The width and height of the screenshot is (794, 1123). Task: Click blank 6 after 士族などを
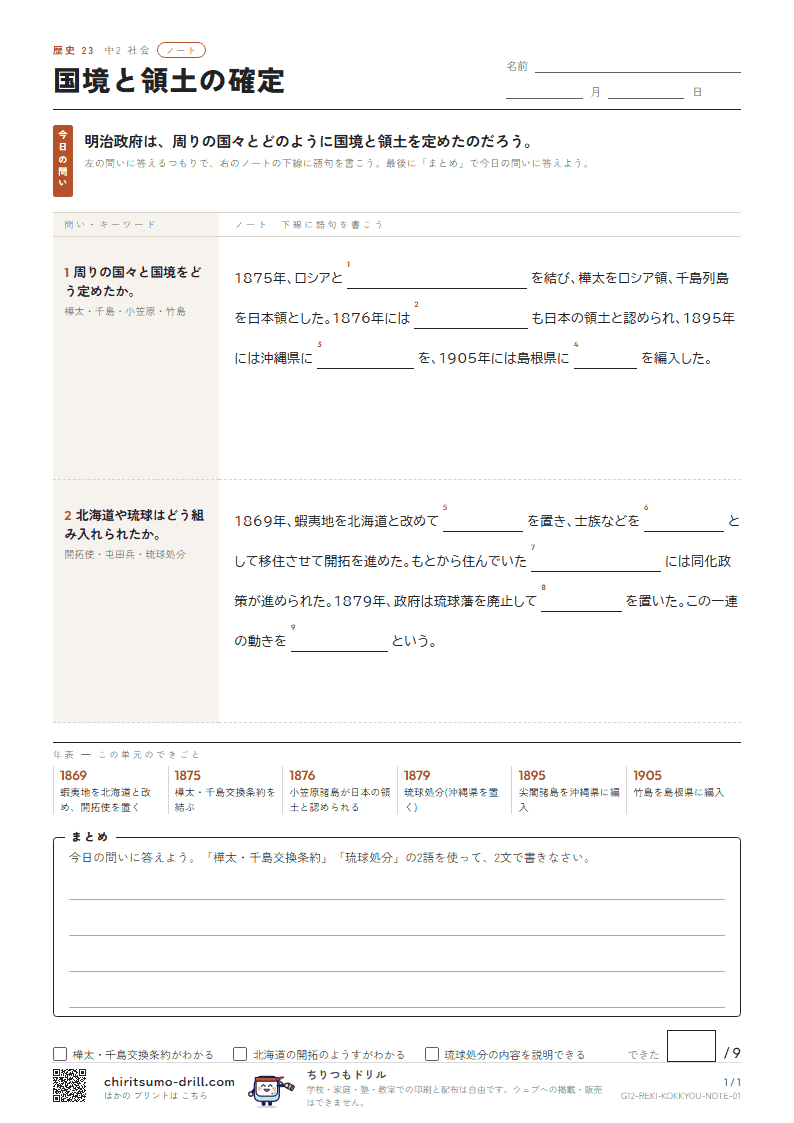[x=684, y=521]
